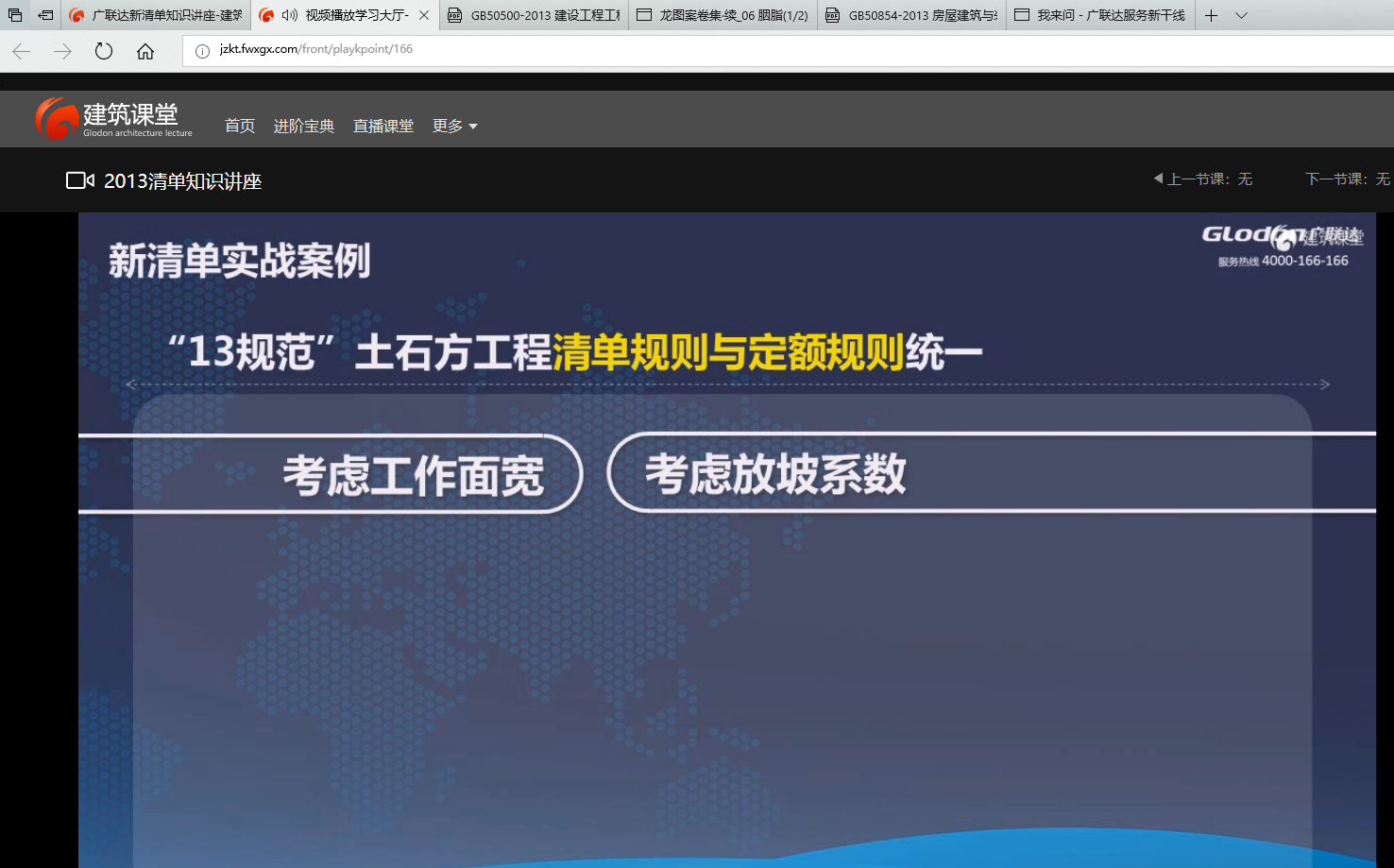This screenshot has width=1394, height=868.
Task: Click the 建筑课堂 site logo
Action: 114,118
